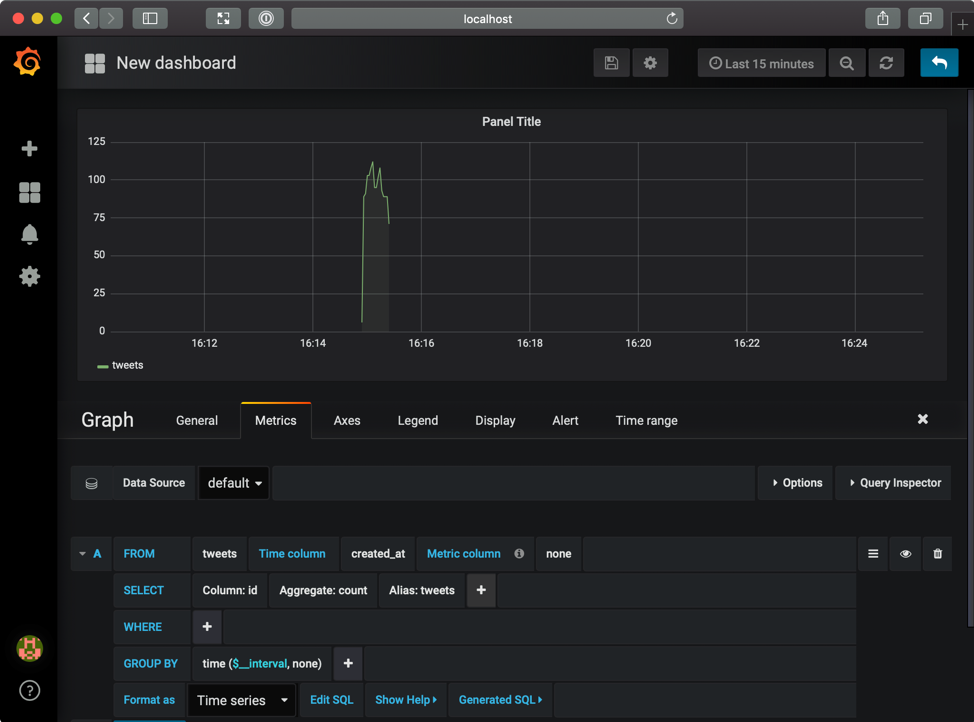Switch to the Axes tab

coord(347,420)
